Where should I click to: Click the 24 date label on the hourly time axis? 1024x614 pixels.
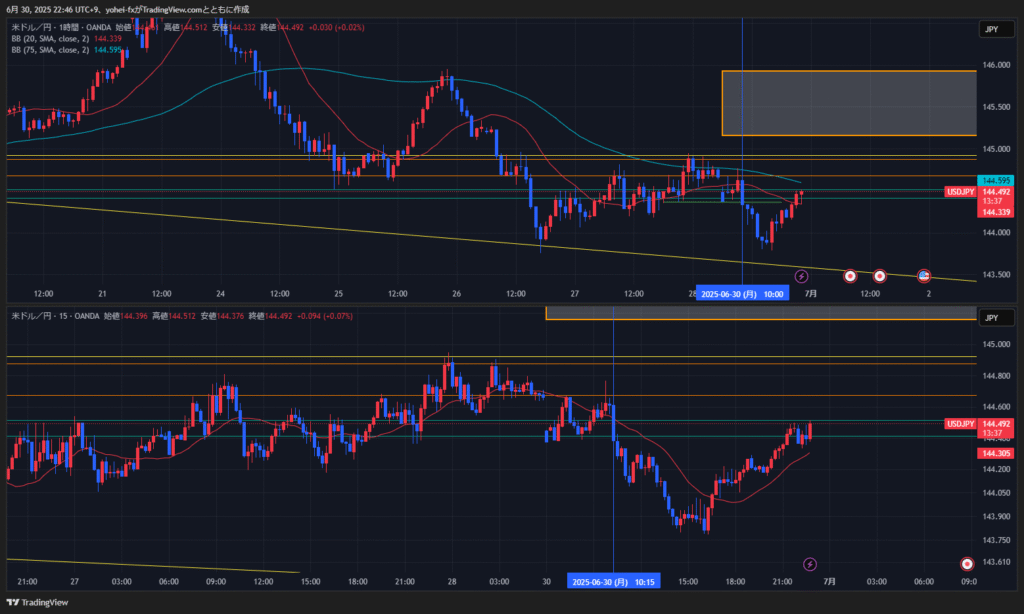(221, 294)
